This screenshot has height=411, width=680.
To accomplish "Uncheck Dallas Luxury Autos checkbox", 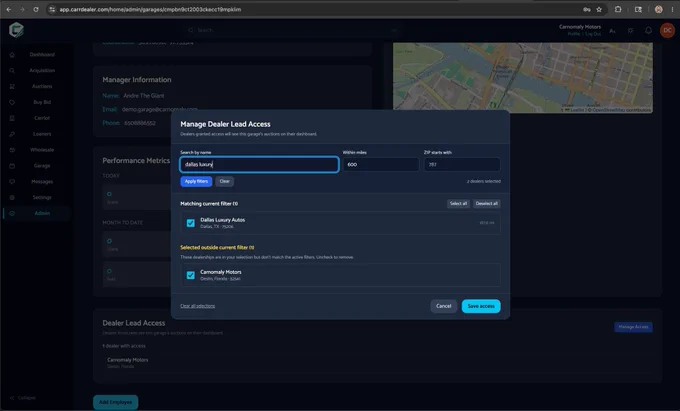I will (x=190, y=223).
